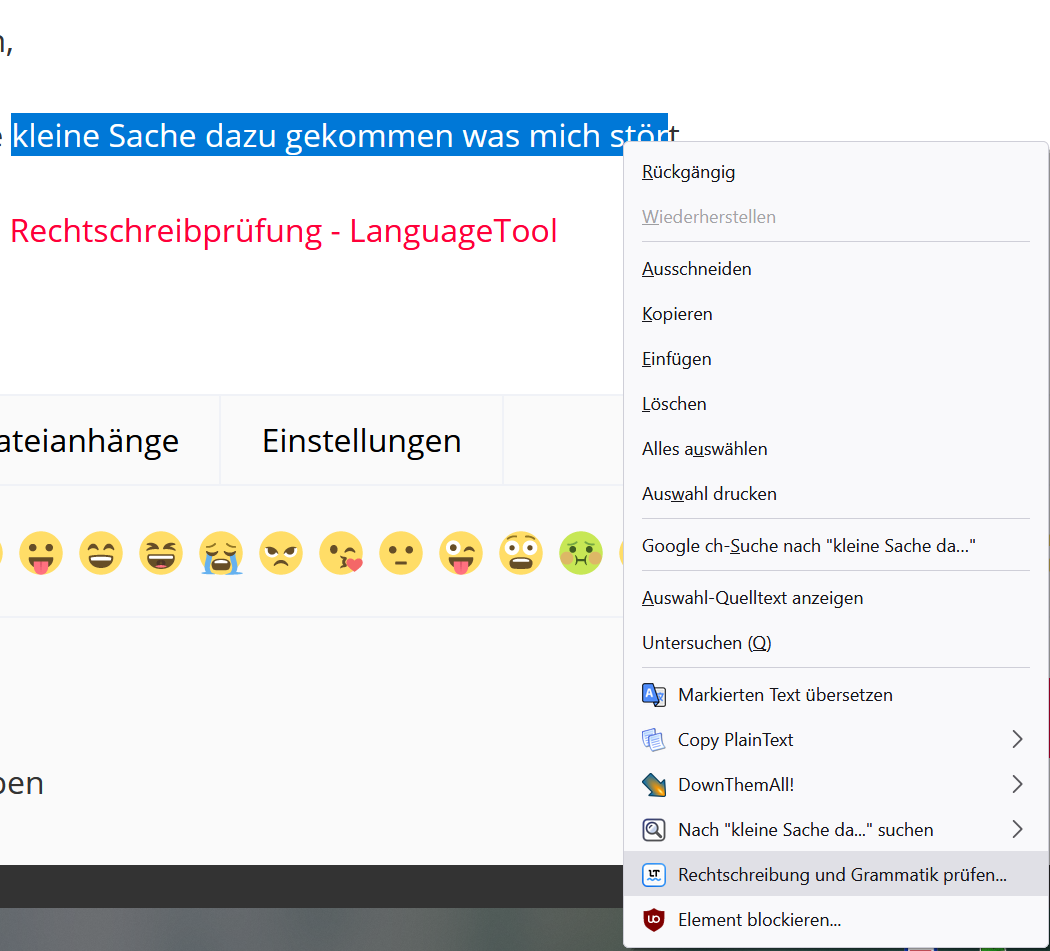Select the winking tongue-out emoji
1050x951 pixels.
(x=461, y=553)
